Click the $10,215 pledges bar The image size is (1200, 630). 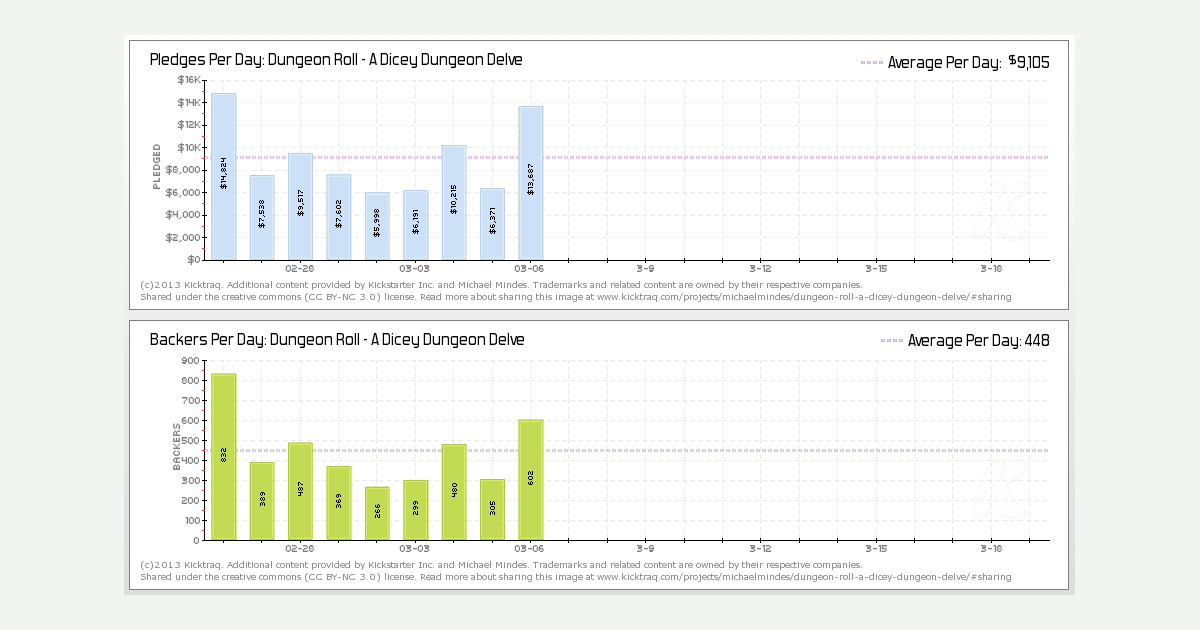coord(454,202)
